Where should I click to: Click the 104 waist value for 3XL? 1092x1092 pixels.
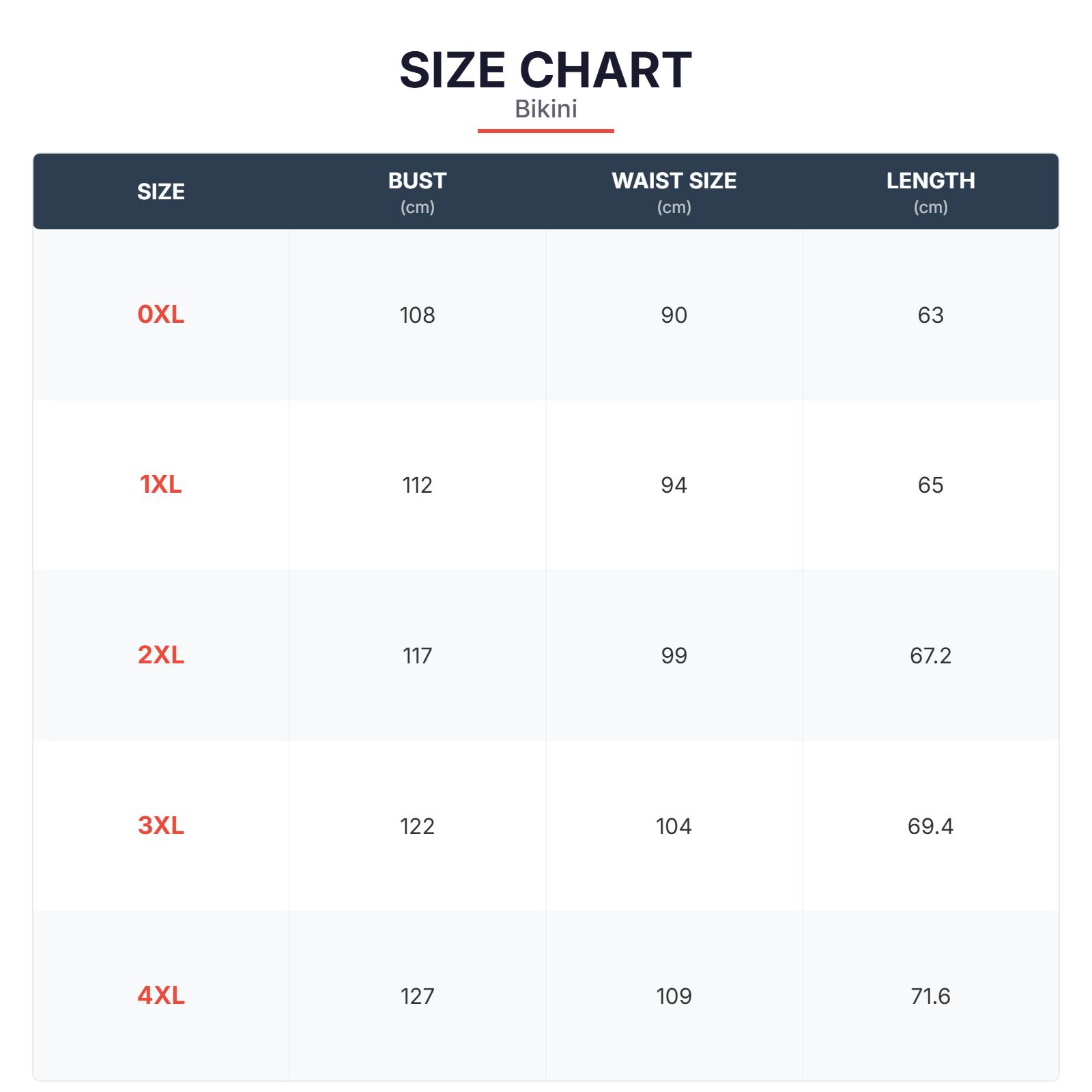(674, 827)
